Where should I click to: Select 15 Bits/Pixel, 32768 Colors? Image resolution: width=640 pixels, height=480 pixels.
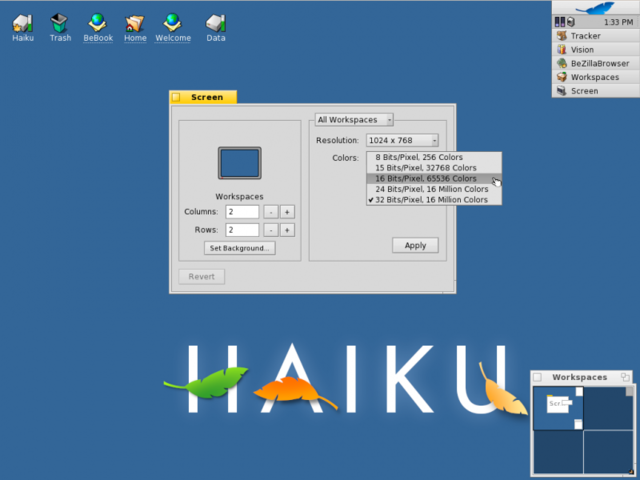[434, 168]
